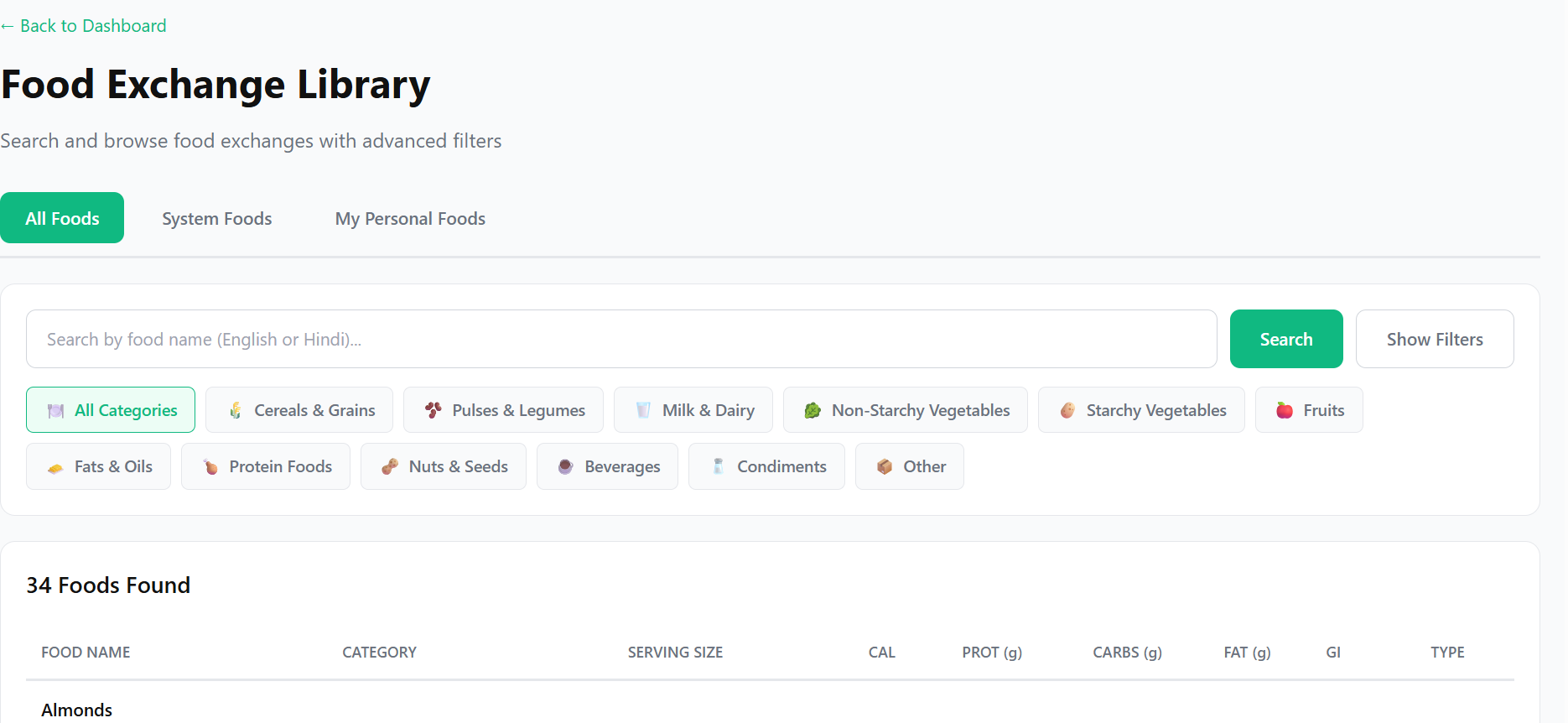Click the All Categories plate icon
This screenshot has width=1568, height=723.
click(55, 410)
